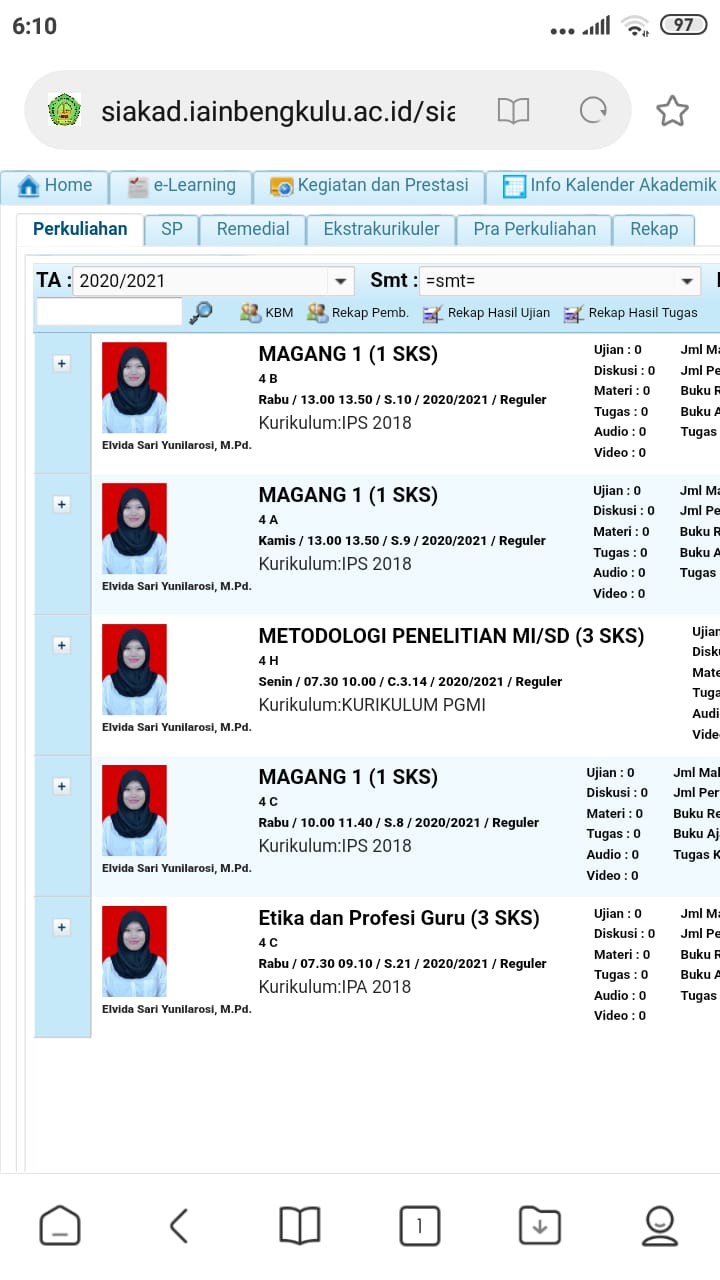Open reader mode book icon
The width and height of the screenshot is (720, 1280).
click(x=513, y=110)
